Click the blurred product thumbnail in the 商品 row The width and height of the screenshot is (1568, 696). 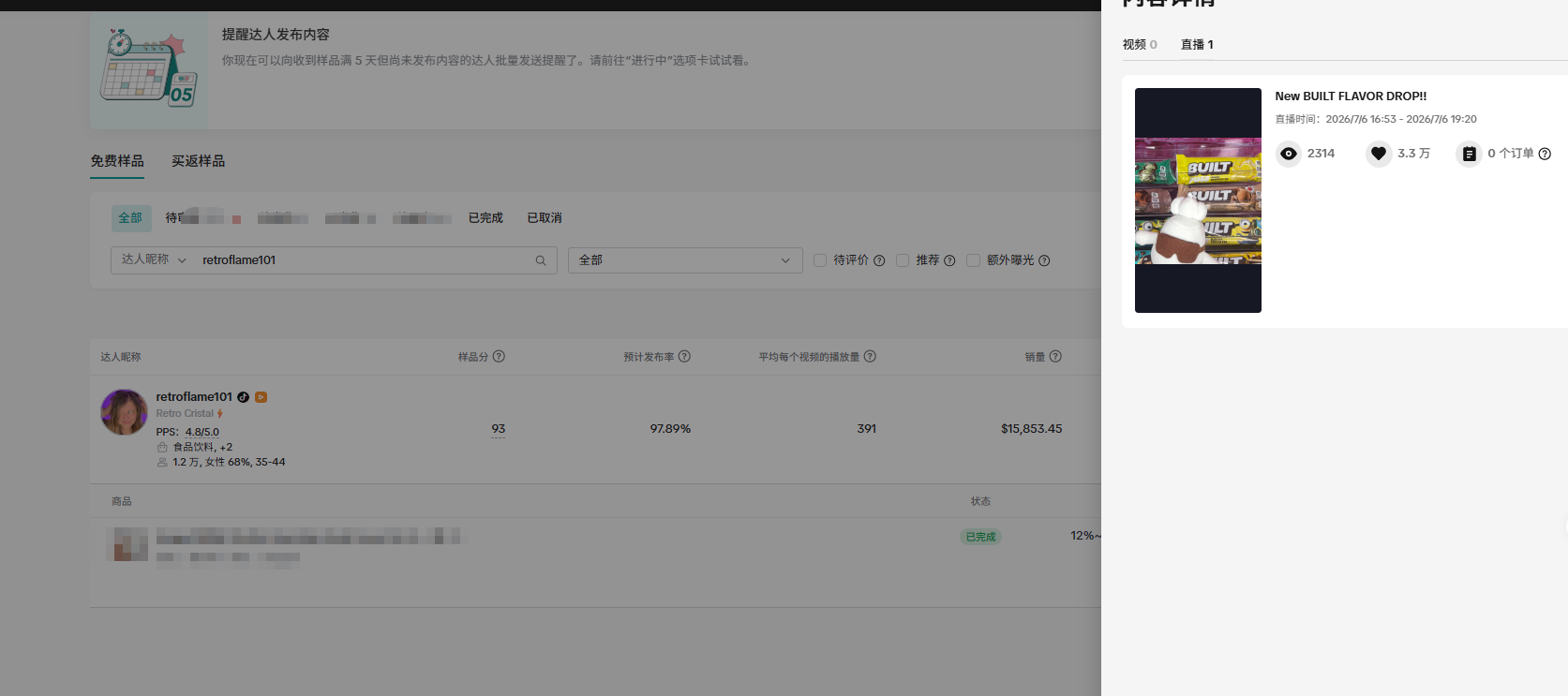click(x=128, y=544)
